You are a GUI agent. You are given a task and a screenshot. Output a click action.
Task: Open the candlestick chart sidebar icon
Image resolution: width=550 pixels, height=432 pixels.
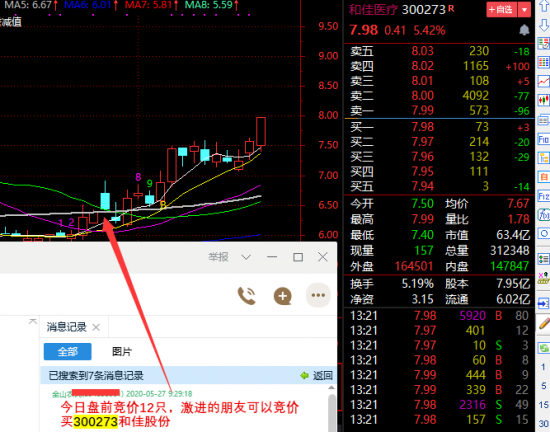point(543,101)
